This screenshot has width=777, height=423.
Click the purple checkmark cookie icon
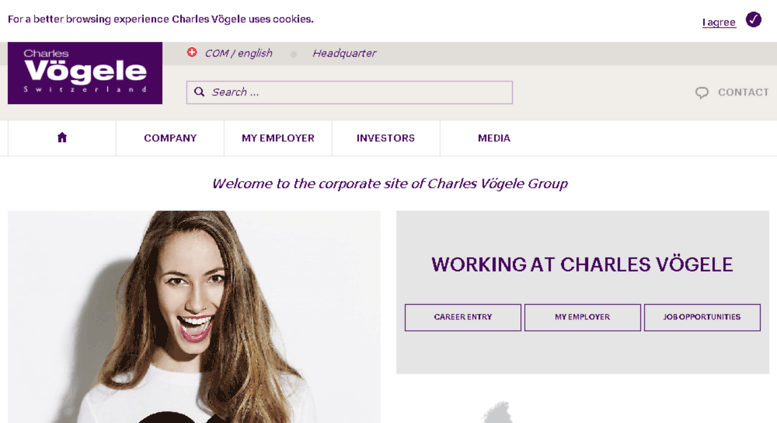pos(753,20)
